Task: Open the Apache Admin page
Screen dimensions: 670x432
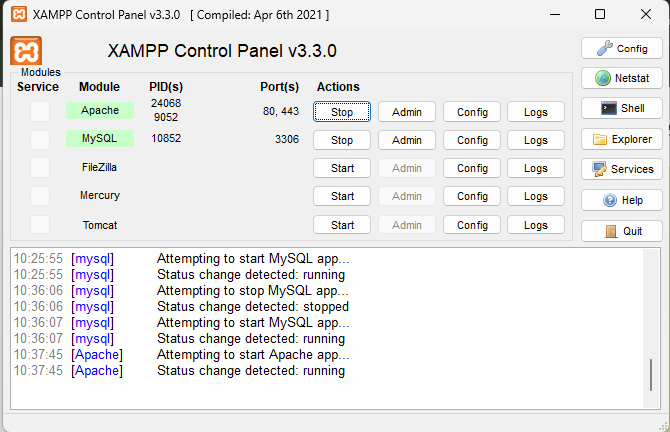Action: click(x=407, y=112)
